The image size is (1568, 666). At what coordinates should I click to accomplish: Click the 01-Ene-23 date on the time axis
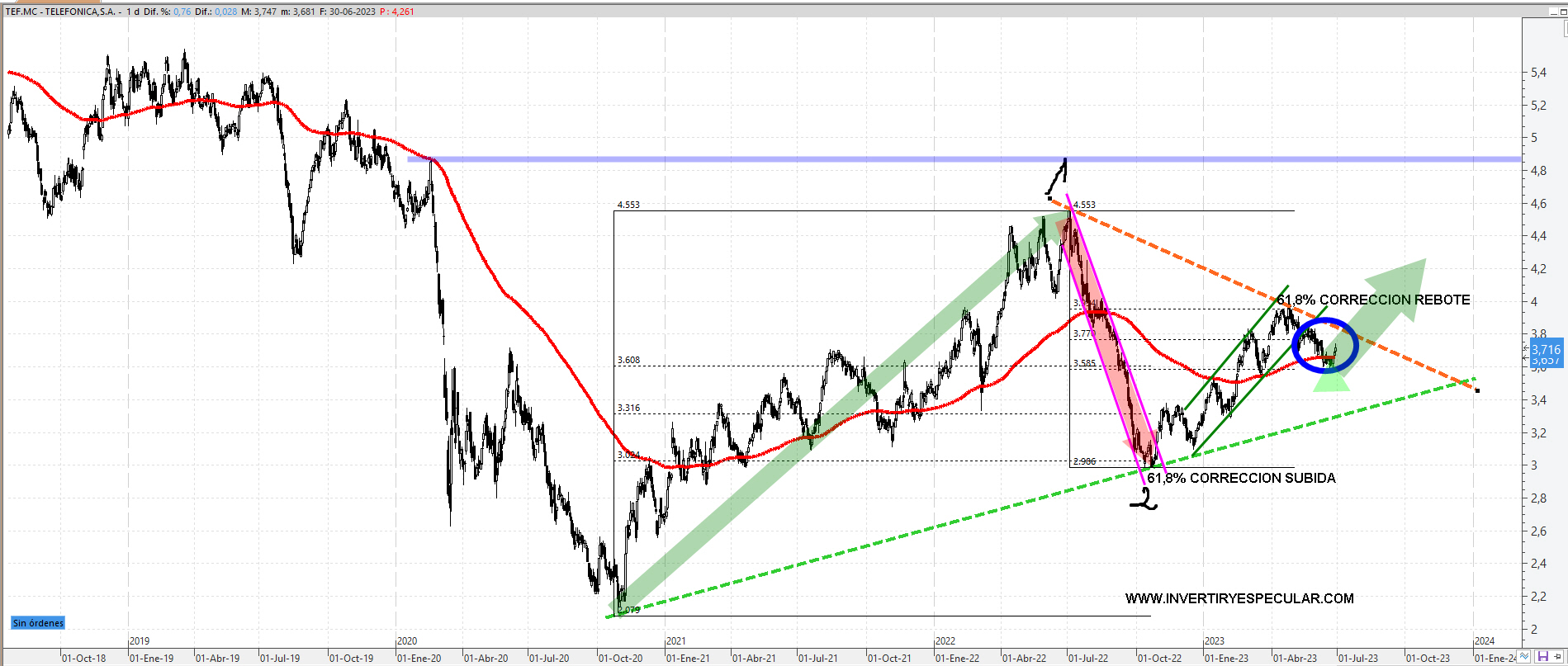[x=1226, y=658]
